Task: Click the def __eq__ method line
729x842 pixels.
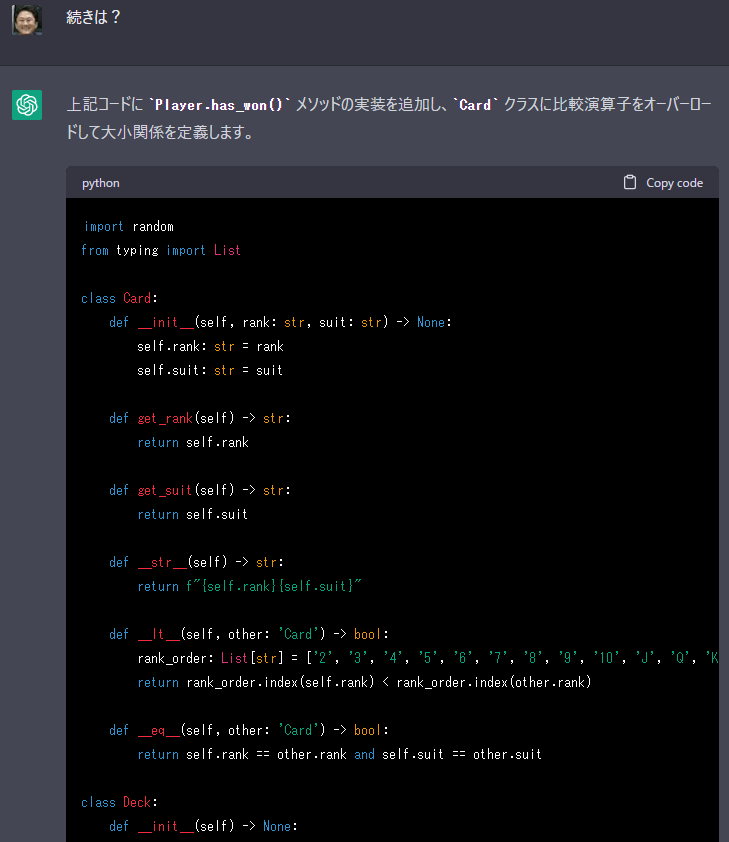Action: (249, 730)
